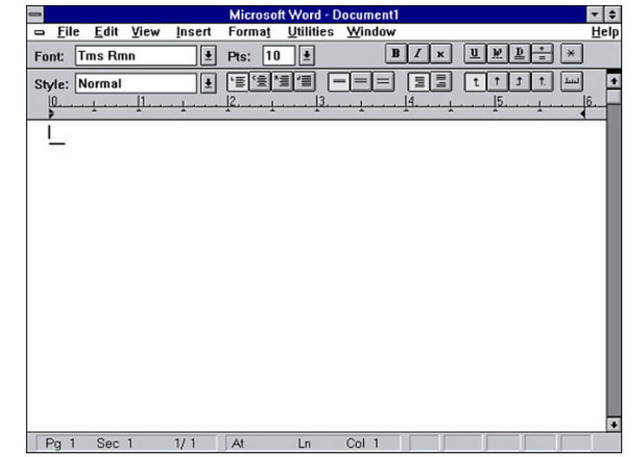Toggle show-all nonprinting characters asterisk button
The image size is (640, 457).
click(x=571, y=54)
